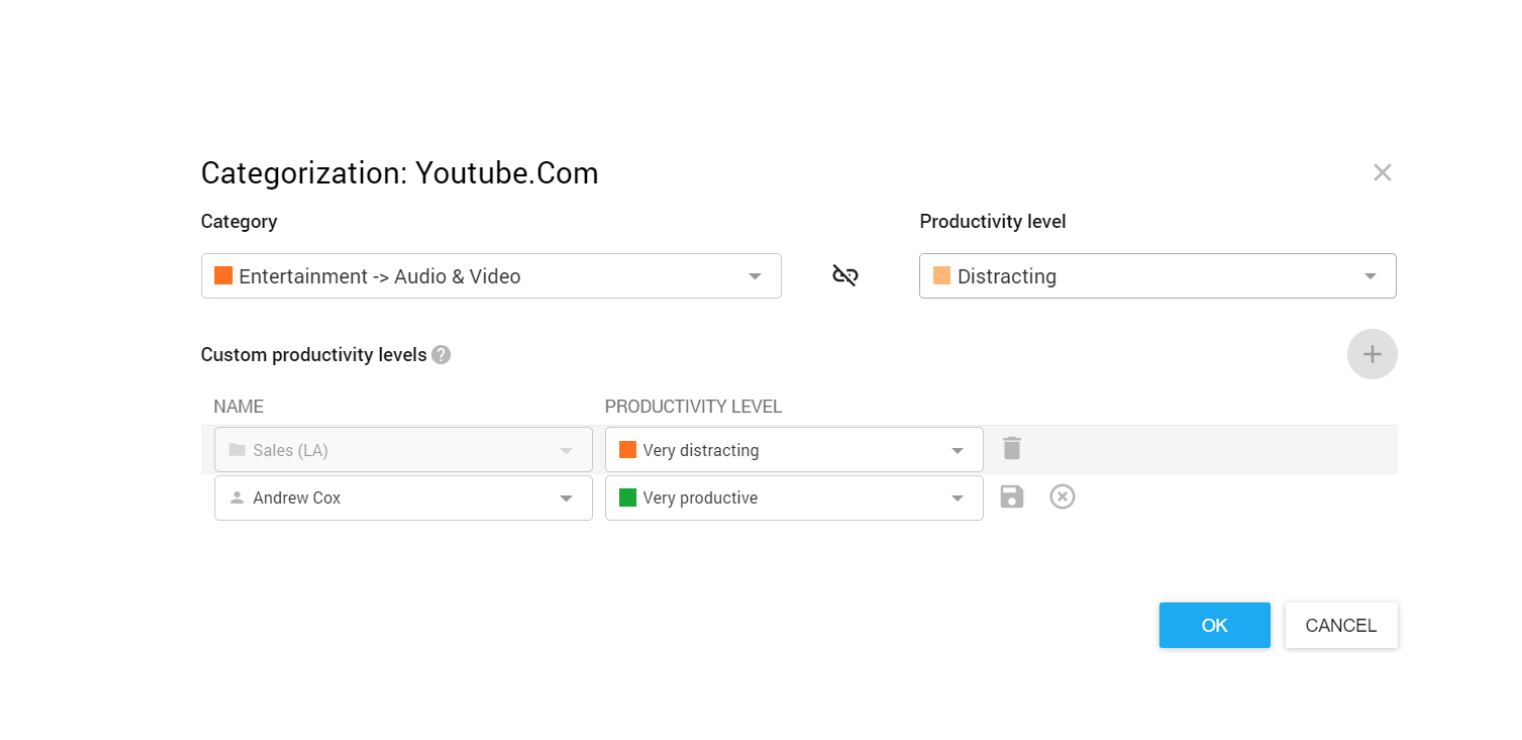
Task: Open the Category dropdown Entertainment -> Audio & Video
Action: click(491, 276)
